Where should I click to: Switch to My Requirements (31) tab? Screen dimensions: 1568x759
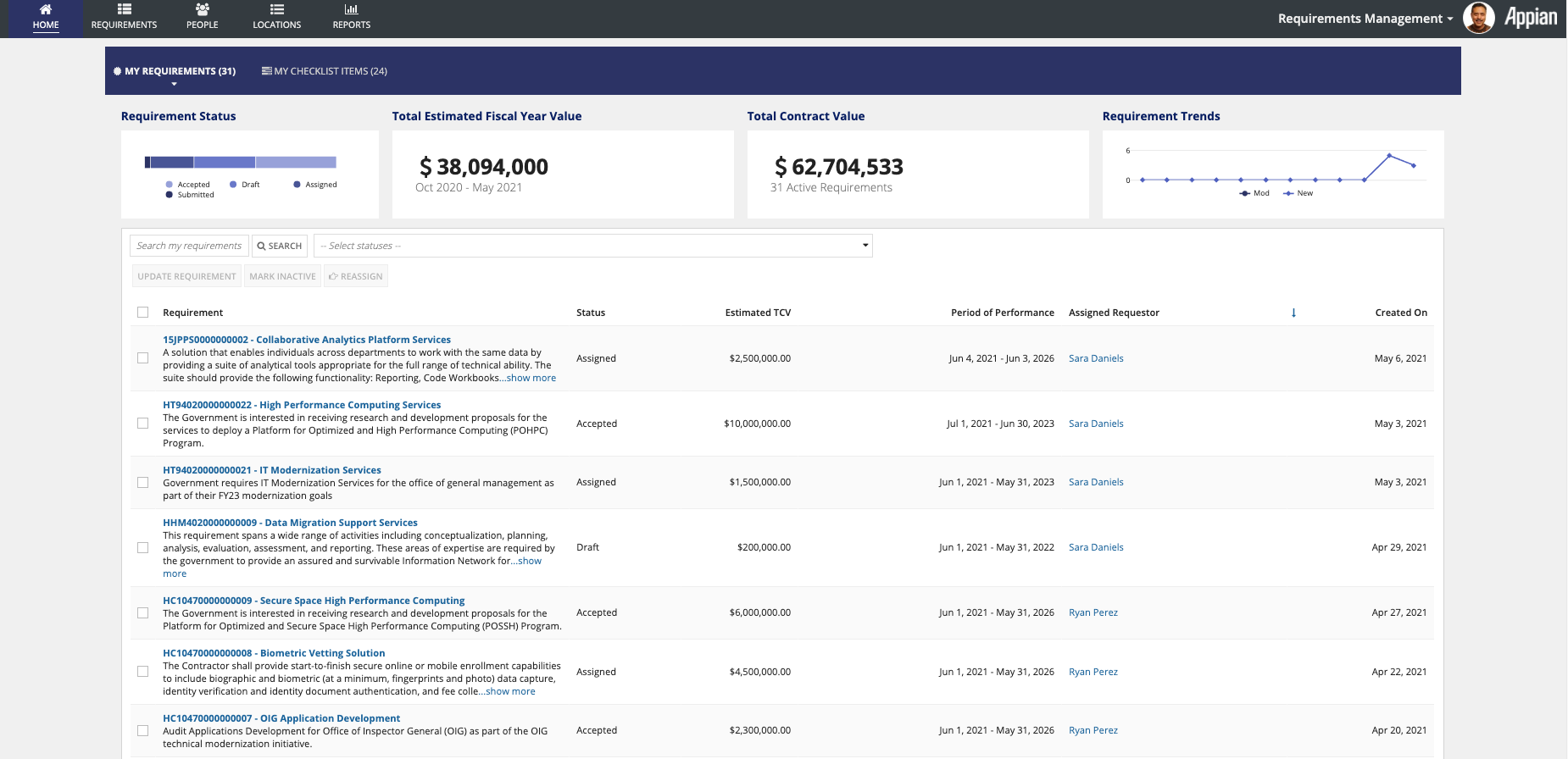click(x=175, y=71)
